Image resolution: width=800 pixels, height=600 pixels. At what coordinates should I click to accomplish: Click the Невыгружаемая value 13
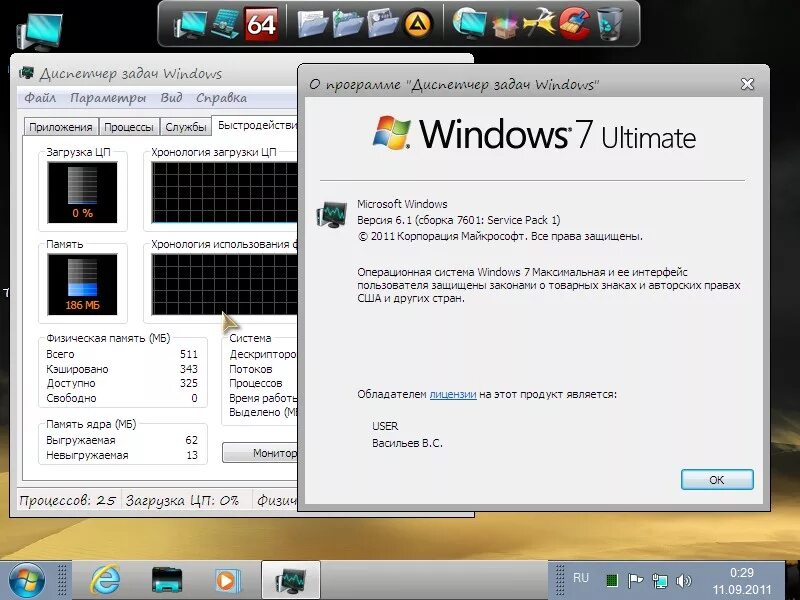pyautogui.click(x=192, y=455)
